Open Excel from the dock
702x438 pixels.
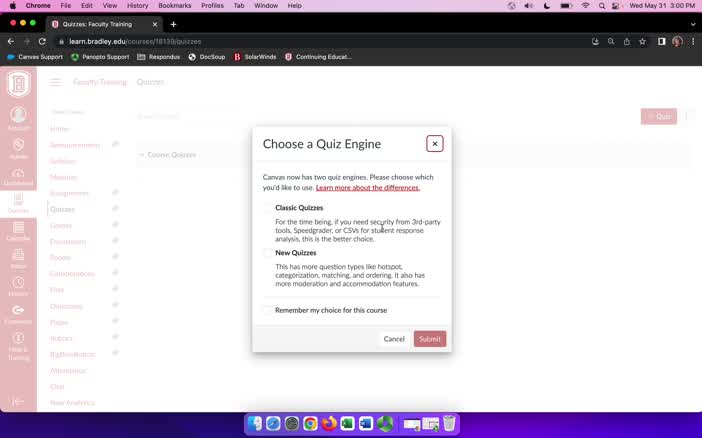347,423
